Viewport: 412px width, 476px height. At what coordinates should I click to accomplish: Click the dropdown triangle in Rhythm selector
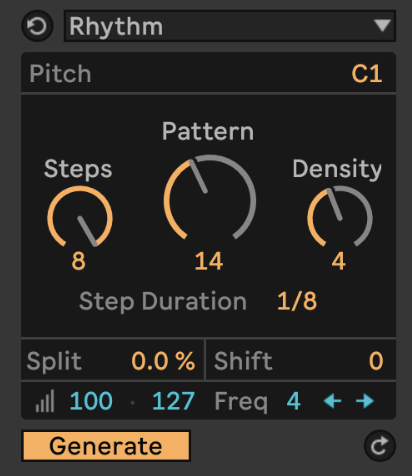382,26
